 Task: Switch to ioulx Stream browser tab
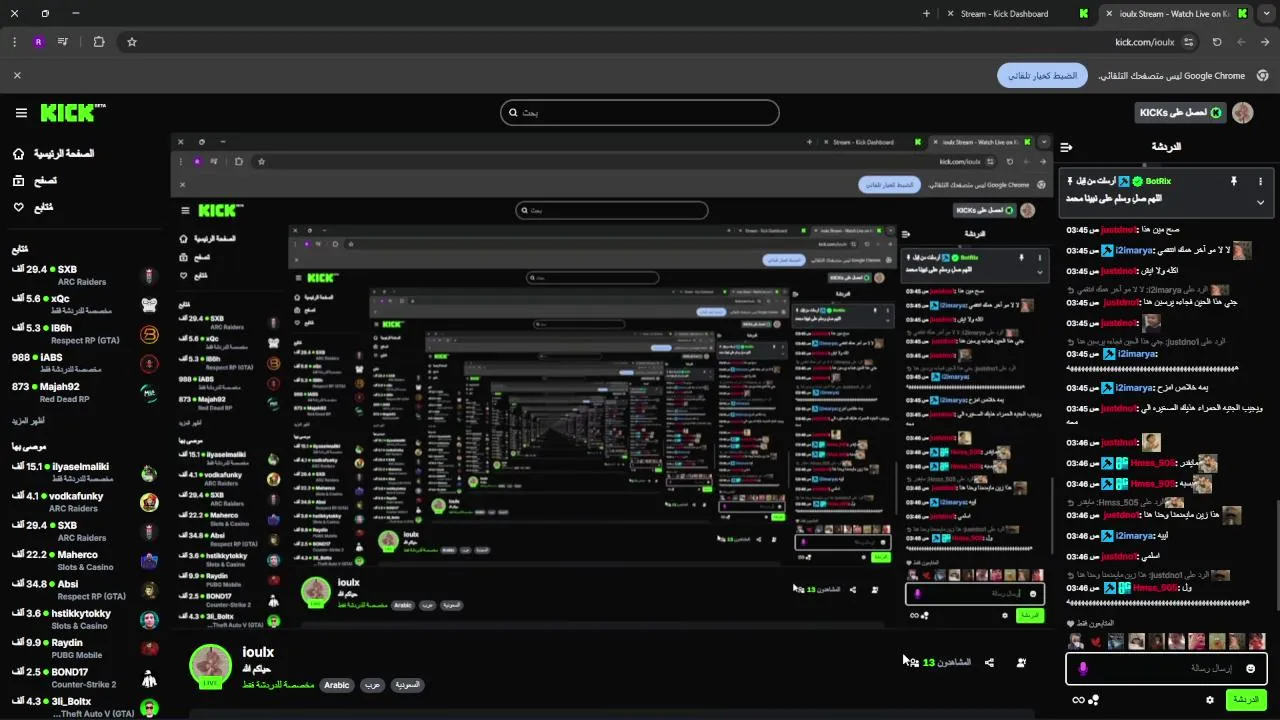click(x=1174, y=14)
